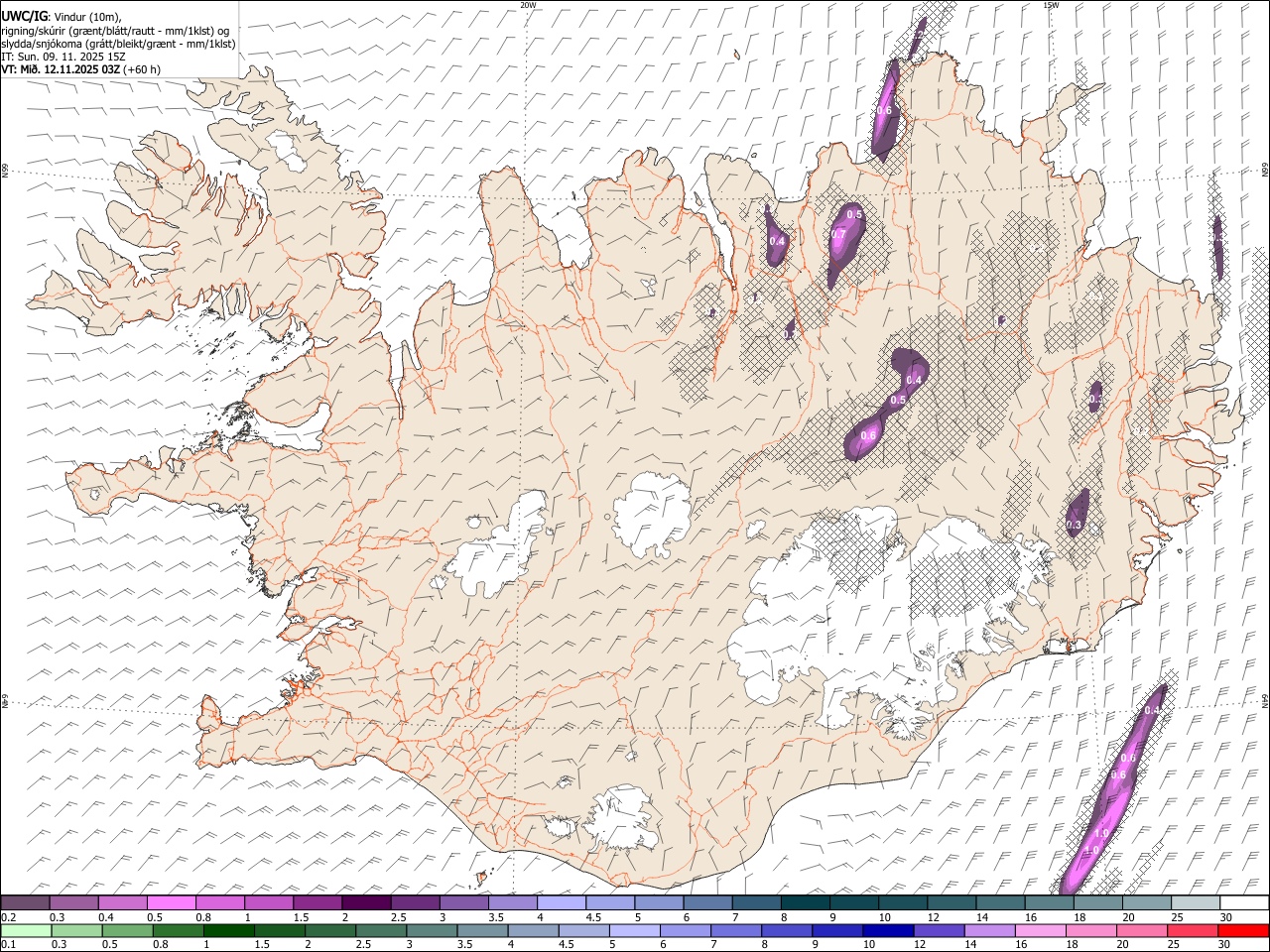This screenshot has height=952, width=1270.
Task: Click the 'rigning/skúrir' legend description line
Action: 115,31
